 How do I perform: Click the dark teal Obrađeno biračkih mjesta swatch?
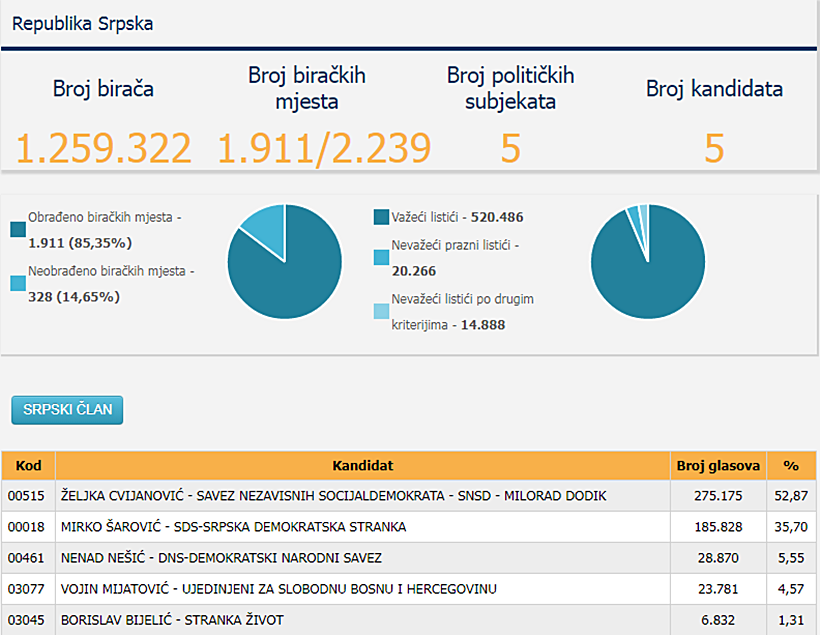(x=18, y=229)
